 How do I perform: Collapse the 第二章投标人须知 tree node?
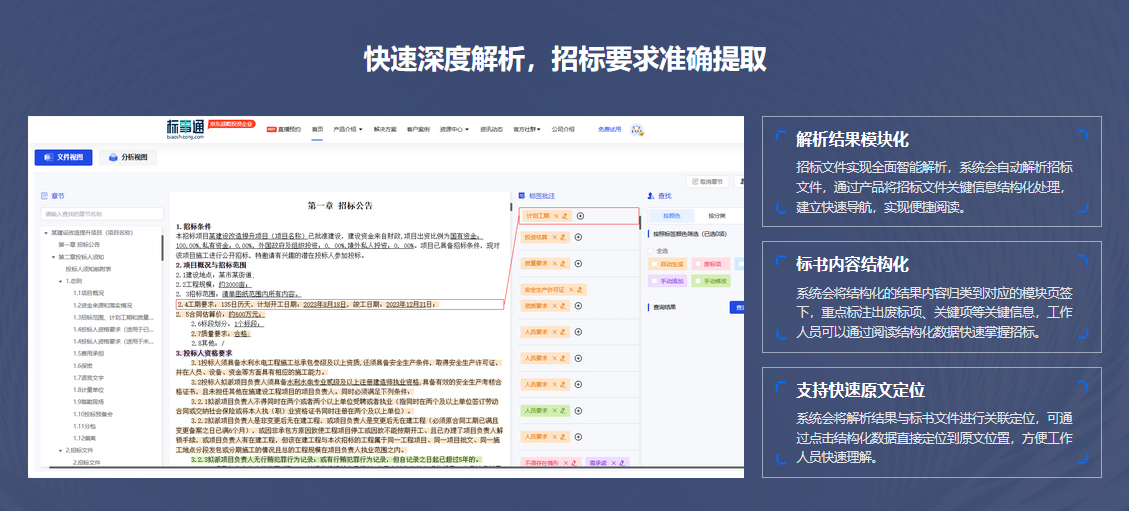(53, 257)
